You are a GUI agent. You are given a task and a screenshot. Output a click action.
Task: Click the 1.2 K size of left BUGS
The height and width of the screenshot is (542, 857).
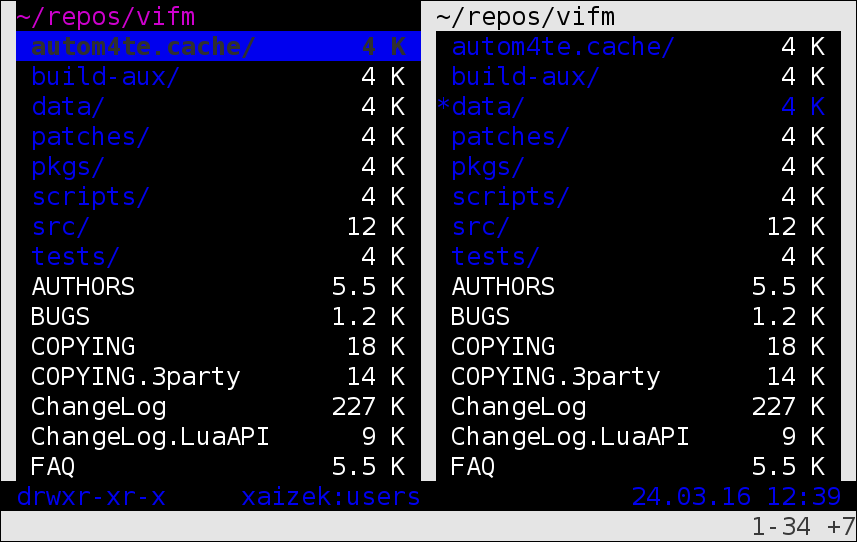point(368,317)
